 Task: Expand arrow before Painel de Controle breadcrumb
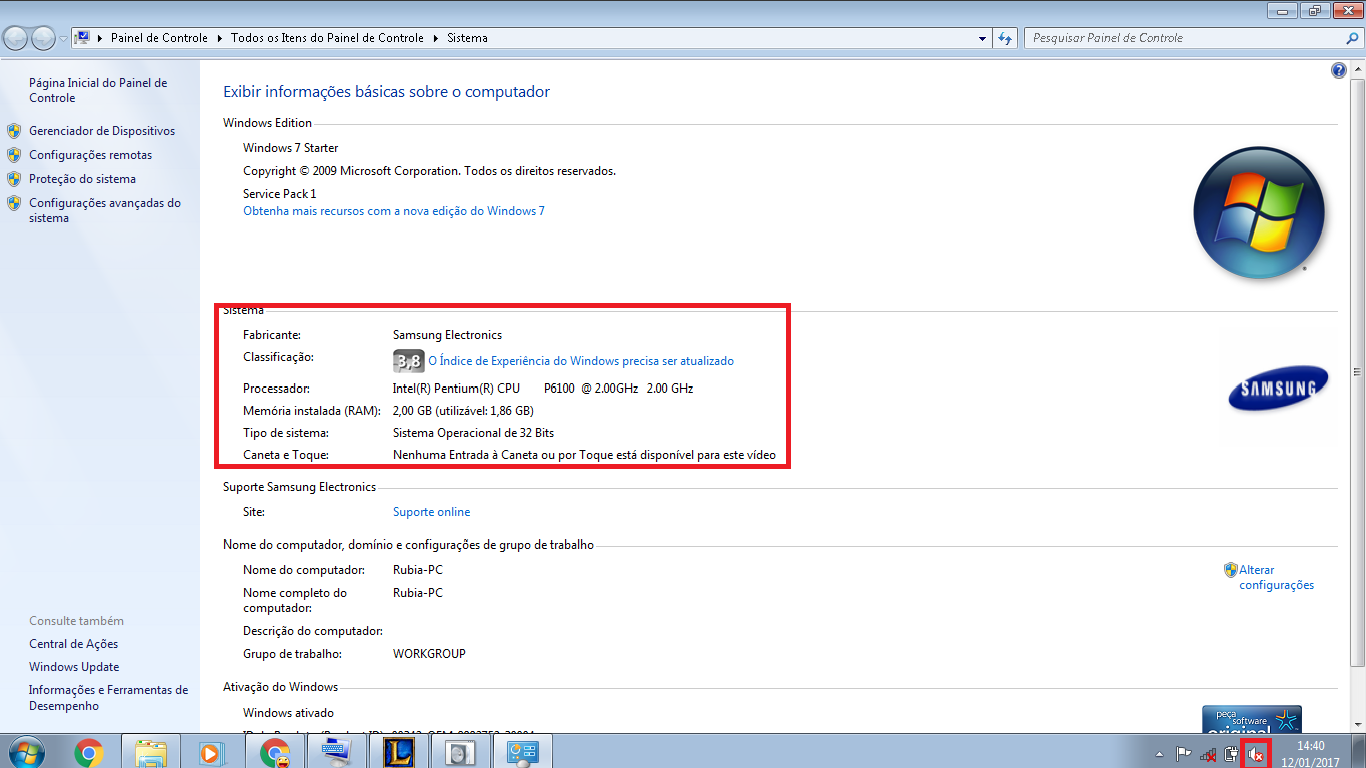click(x=101, y=38)
